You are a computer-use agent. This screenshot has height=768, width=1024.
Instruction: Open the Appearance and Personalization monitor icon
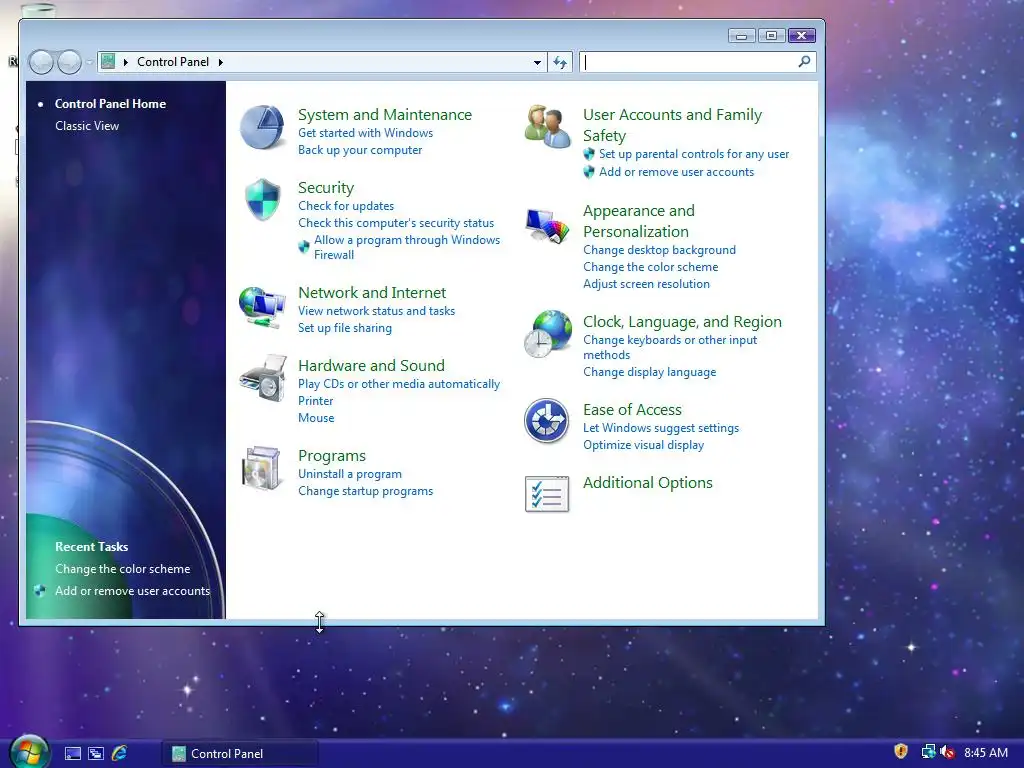point(547,226)
